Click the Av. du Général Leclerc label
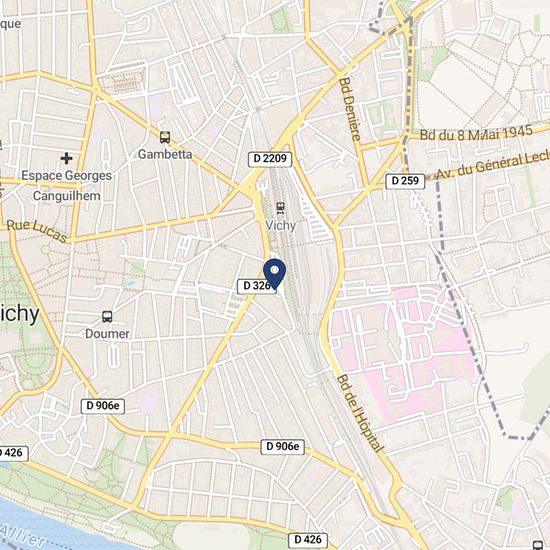 (x=493, y=166)
